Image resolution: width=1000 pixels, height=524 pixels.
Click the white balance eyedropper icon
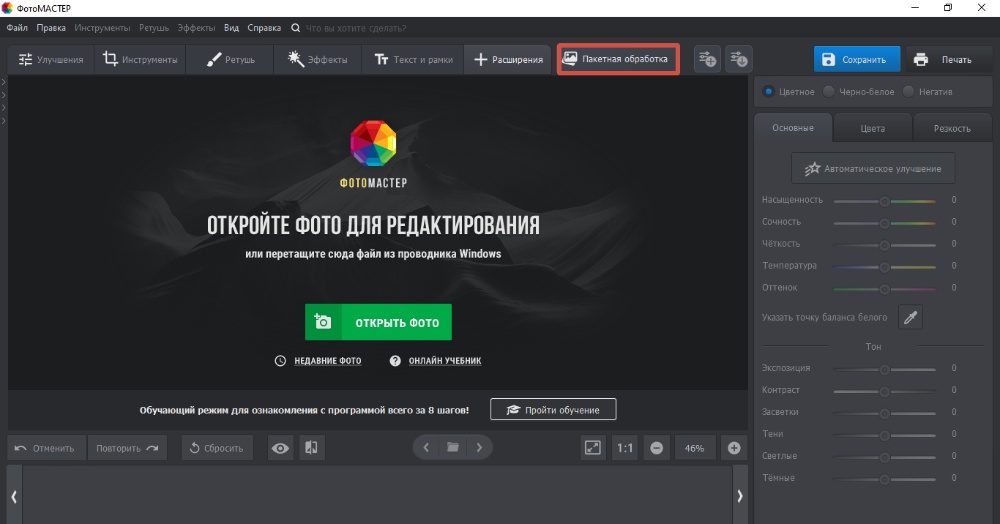[910, 317]
